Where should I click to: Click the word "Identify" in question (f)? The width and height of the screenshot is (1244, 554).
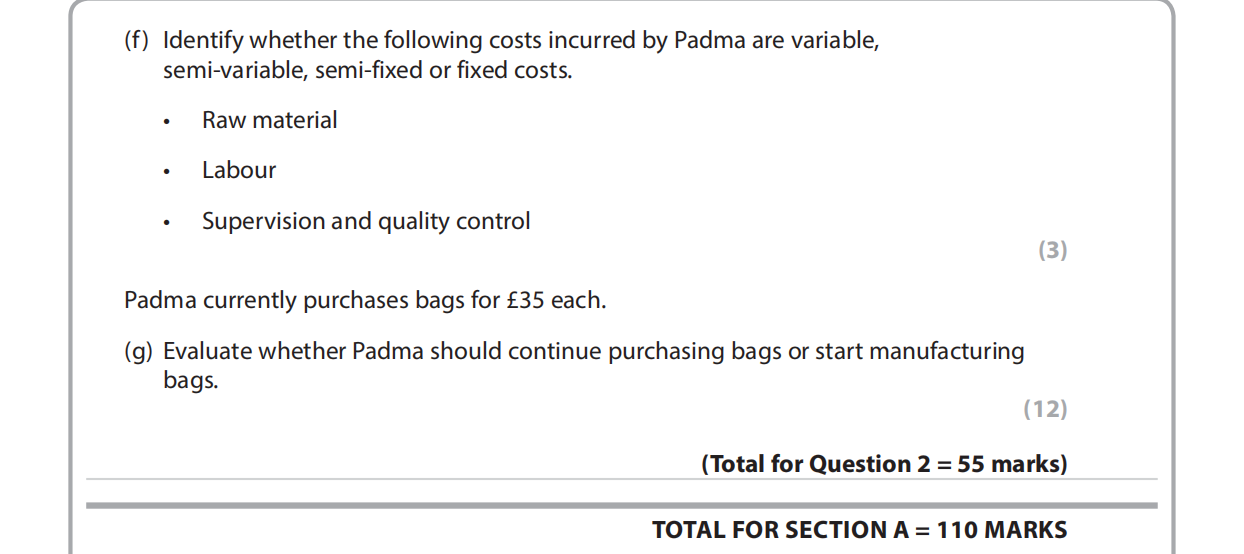[x=203, y=42]
